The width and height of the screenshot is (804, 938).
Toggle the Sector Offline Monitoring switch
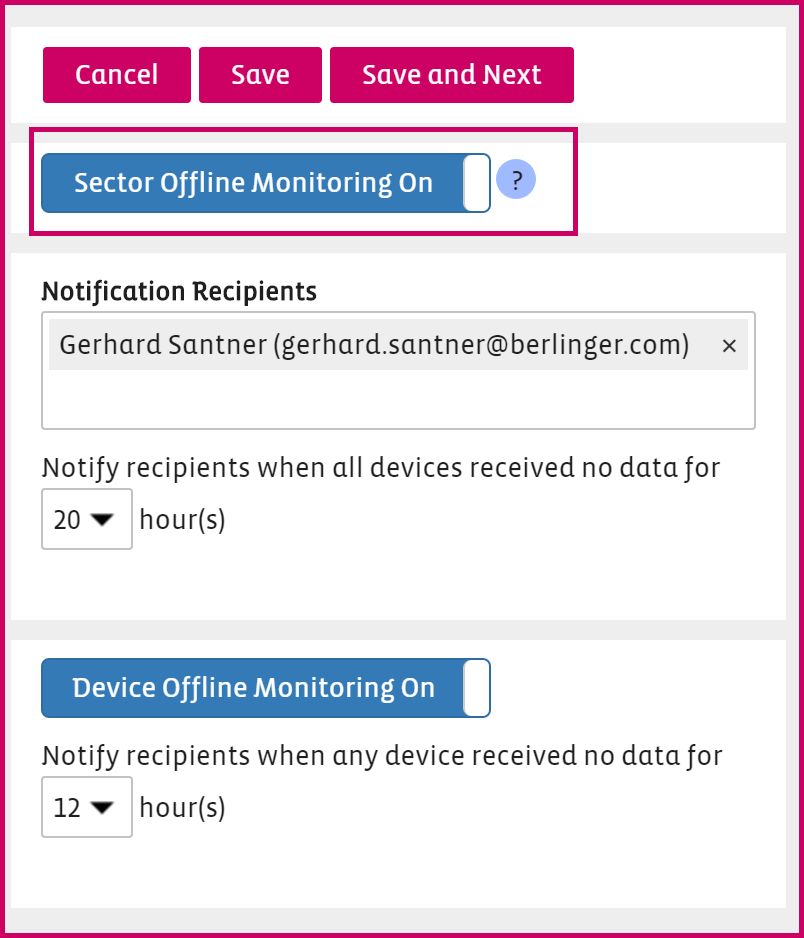tap(265, 182)
